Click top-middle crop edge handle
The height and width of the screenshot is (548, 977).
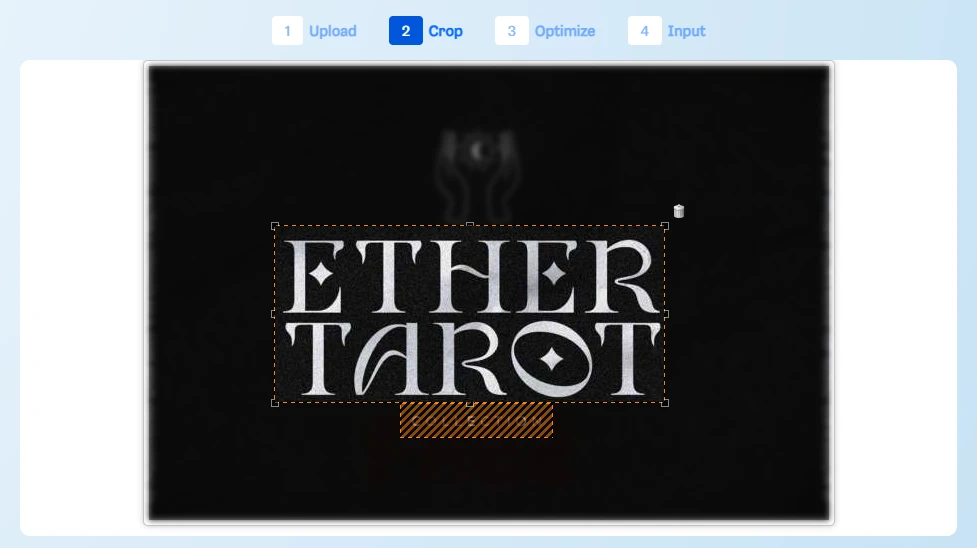tap(470, 225)
